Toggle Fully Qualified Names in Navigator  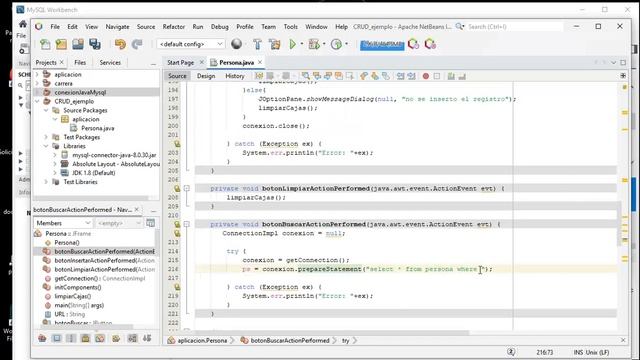(x=116, y=338)
